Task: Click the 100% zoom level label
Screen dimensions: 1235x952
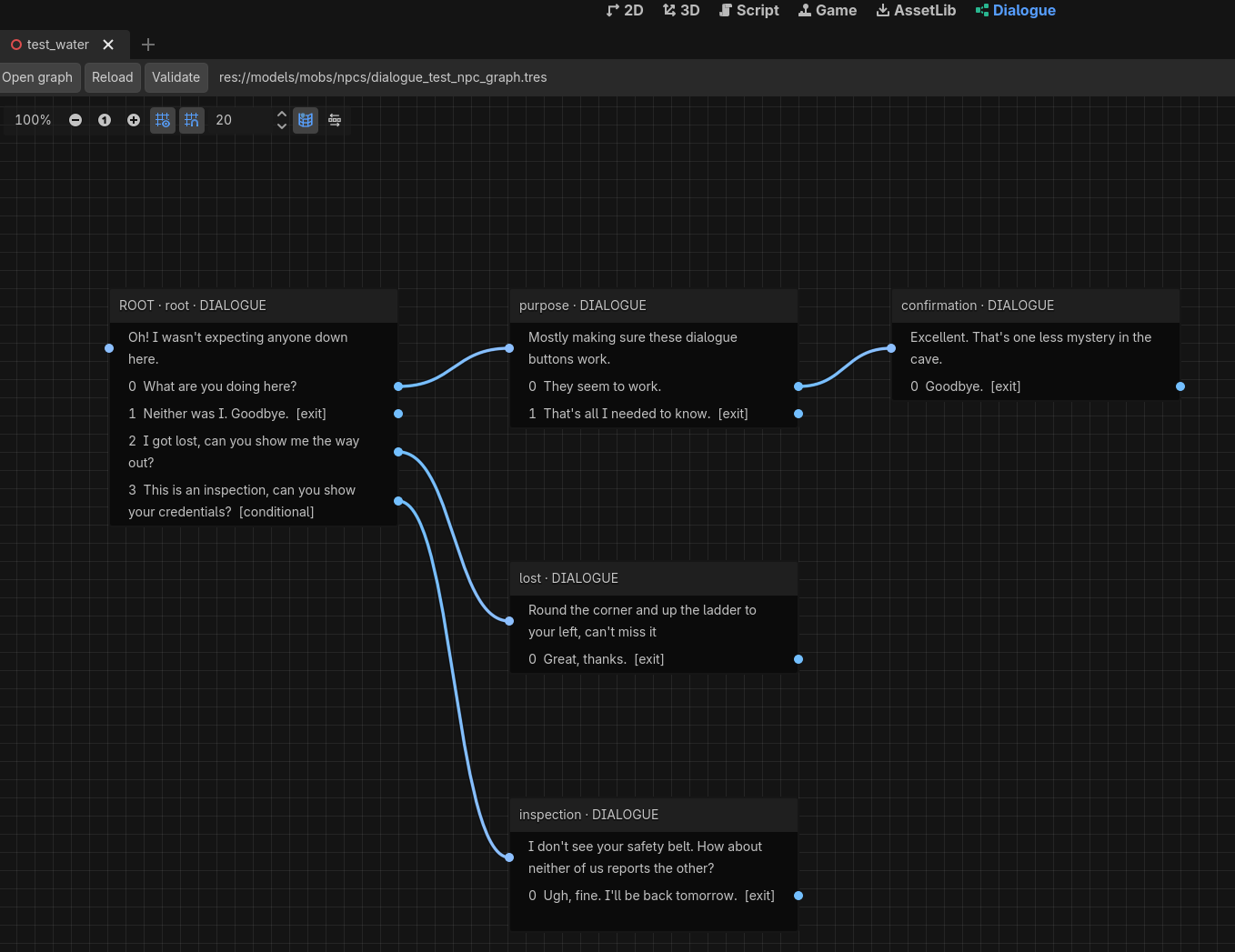Action: click(33, 120)
